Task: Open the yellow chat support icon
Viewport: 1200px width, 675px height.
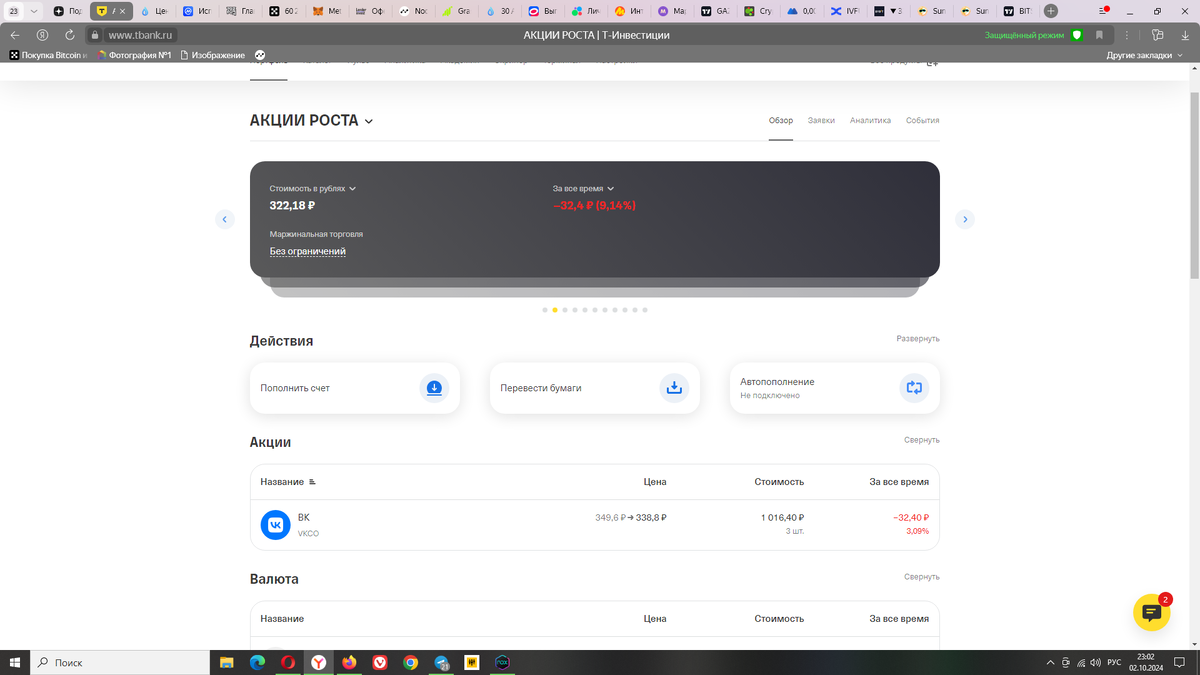Action: [x=1151, y=612]
